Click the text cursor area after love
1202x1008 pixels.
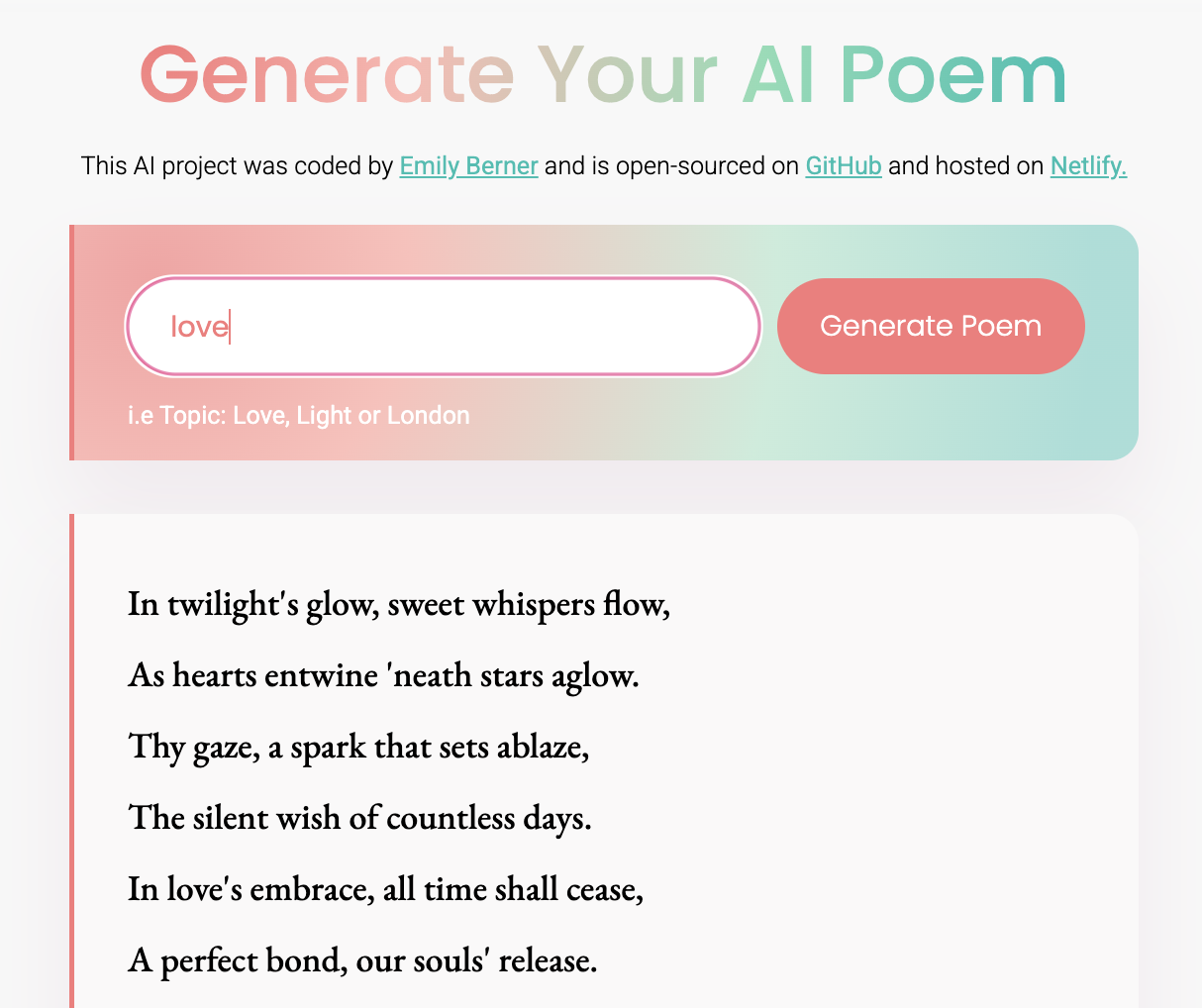[x=230, y=326]
